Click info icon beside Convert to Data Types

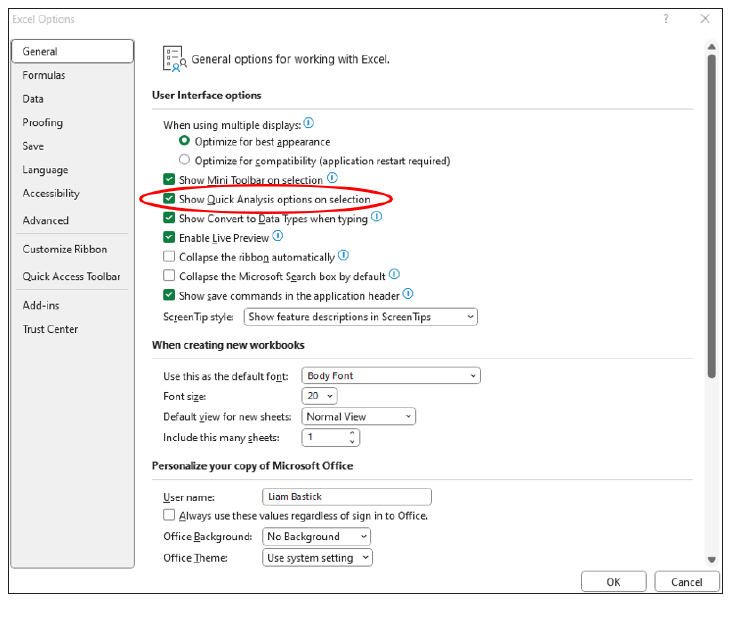point(377,217)
